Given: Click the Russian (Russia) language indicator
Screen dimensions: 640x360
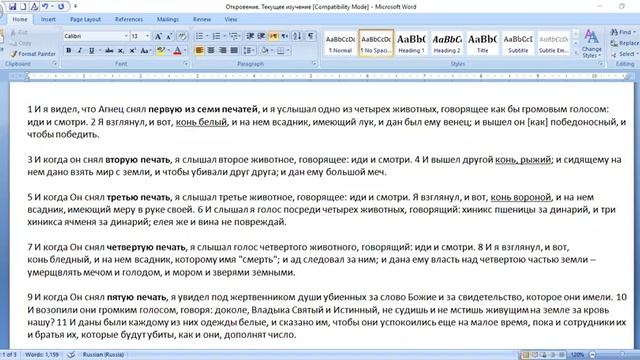Looking at the screenshot, I should (103, 355).
